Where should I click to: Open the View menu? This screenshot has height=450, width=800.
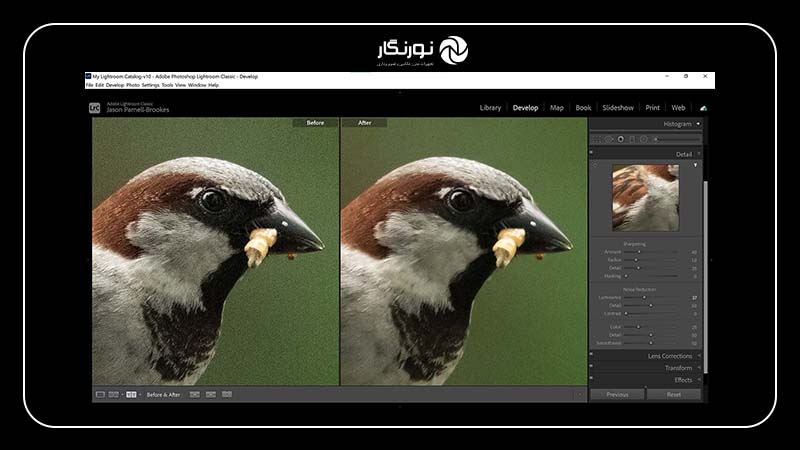pos(181,85)
